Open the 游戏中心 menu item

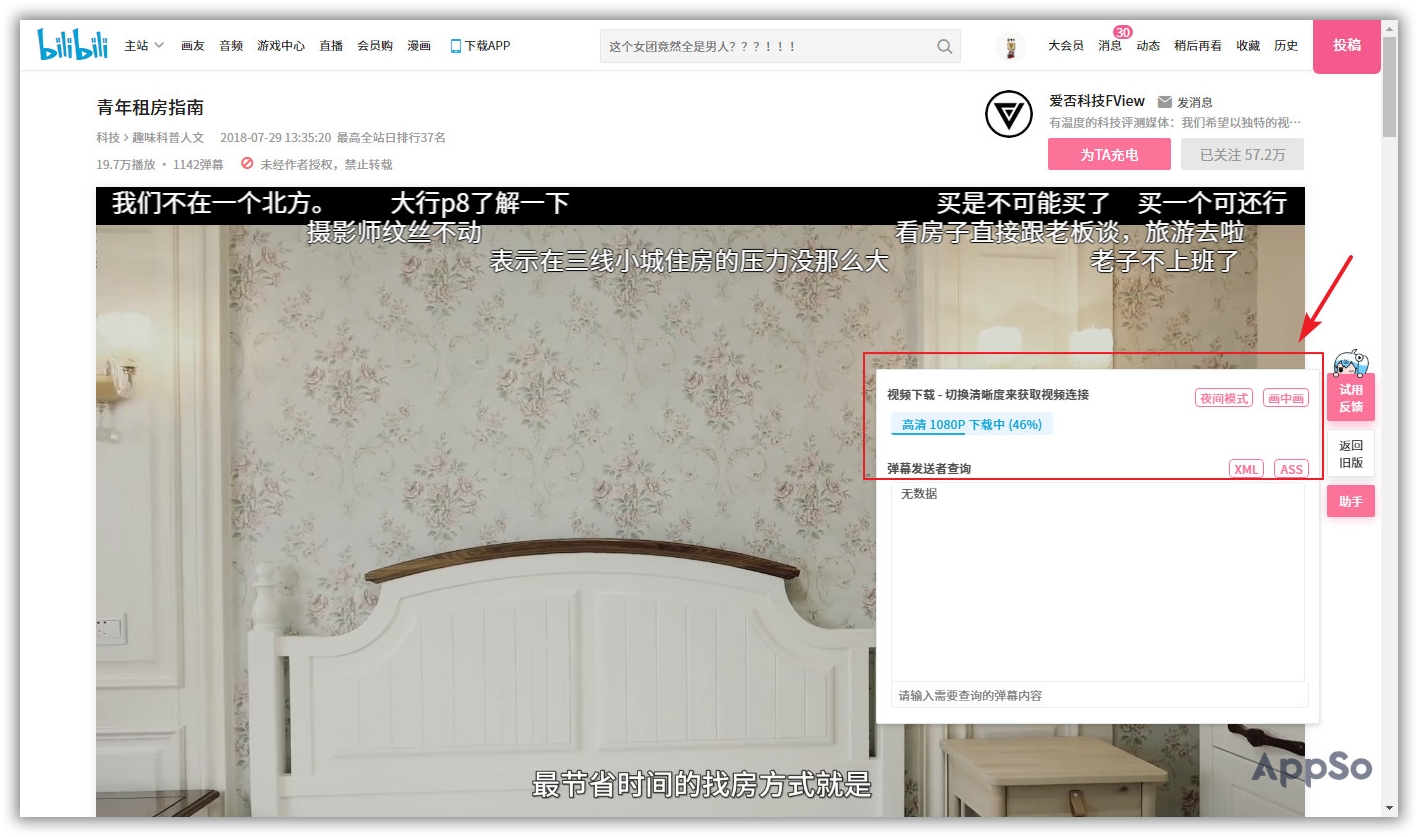(281, 45)
